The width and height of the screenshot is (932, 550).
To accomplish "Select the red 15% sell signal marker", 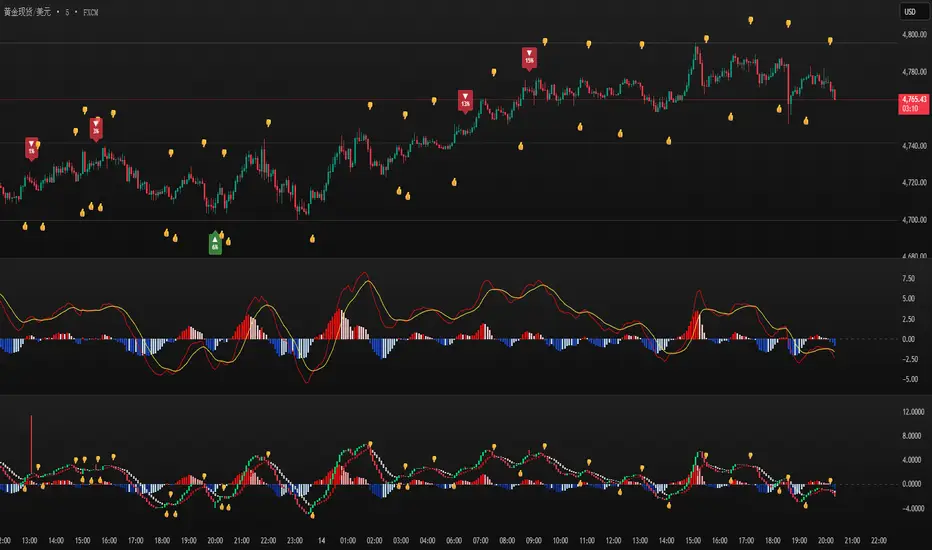I will [529, 58].
